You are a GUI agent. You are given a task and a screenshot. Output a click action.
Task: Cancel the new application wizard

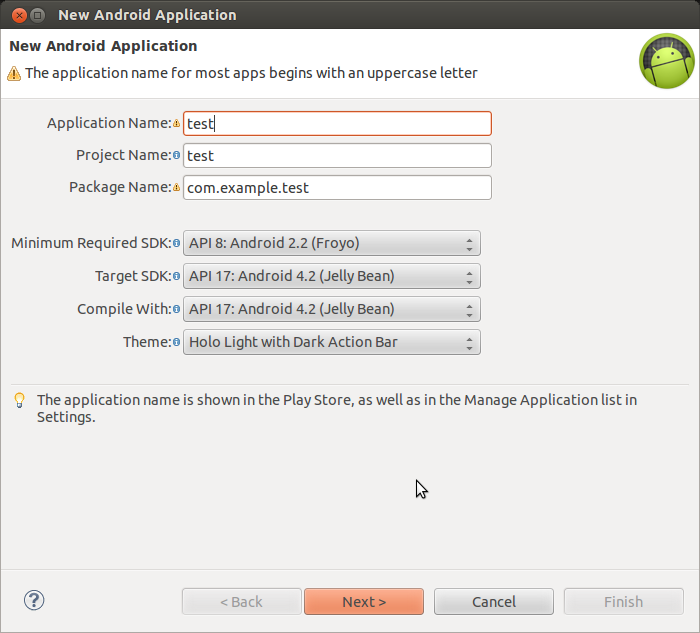[494, 602]
